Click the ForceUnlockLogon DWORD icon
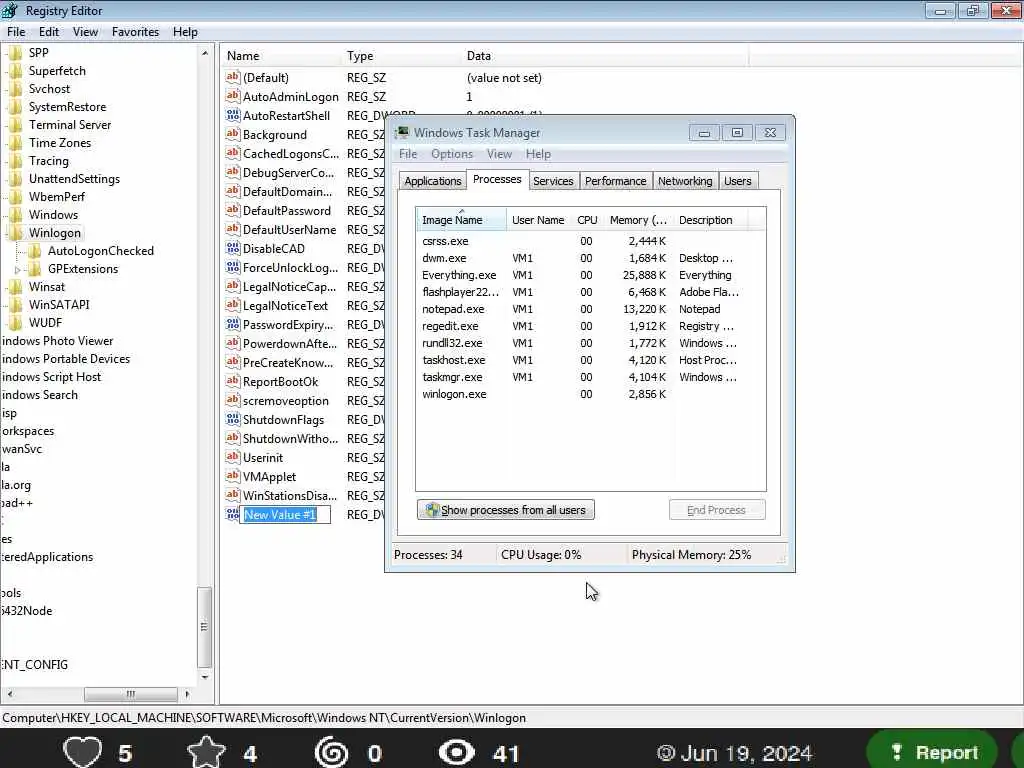The image size is (1024, 768). coord(232,267)
